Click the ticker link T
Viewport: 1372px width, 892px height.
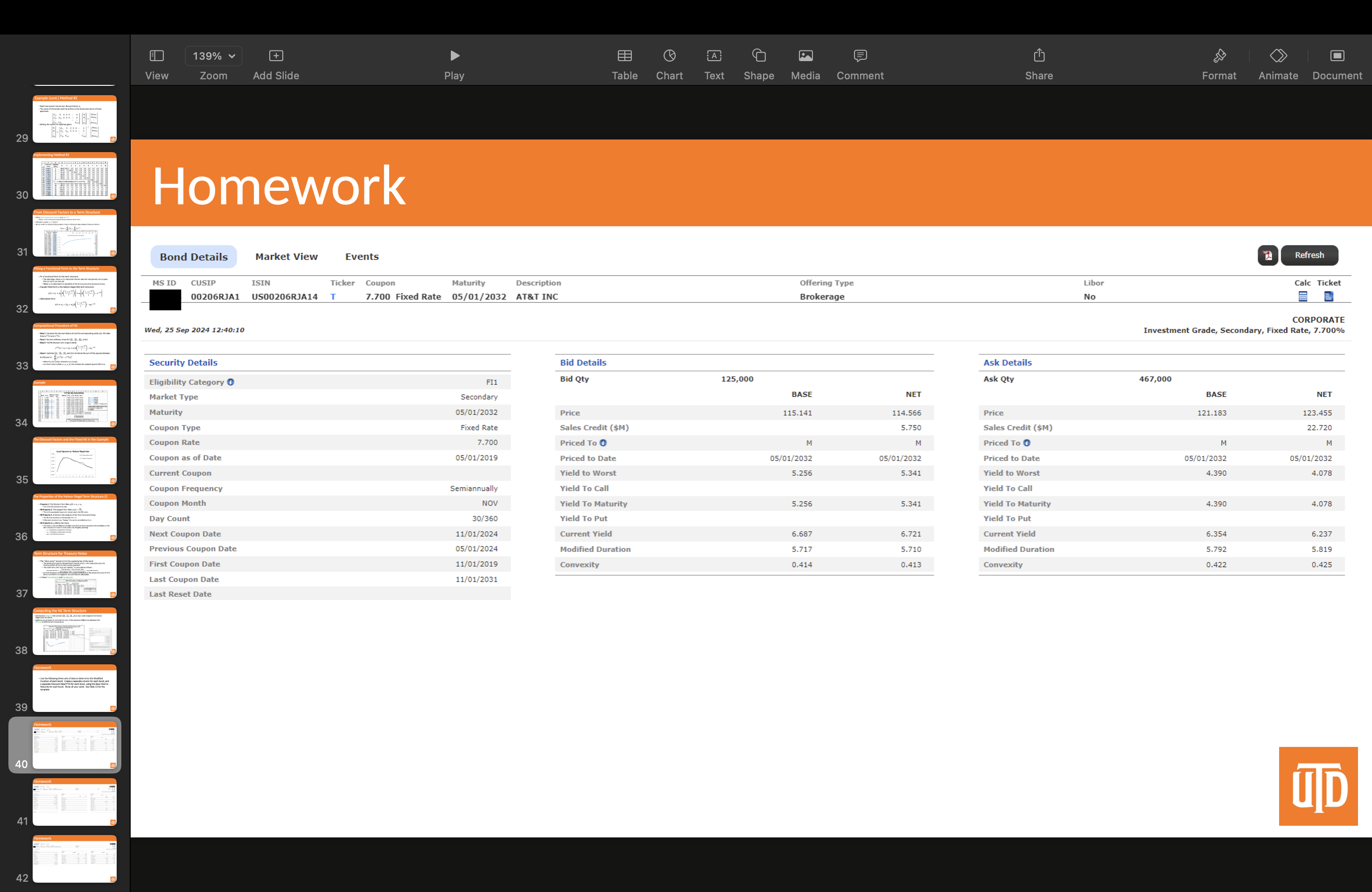[x=333, y=297]
